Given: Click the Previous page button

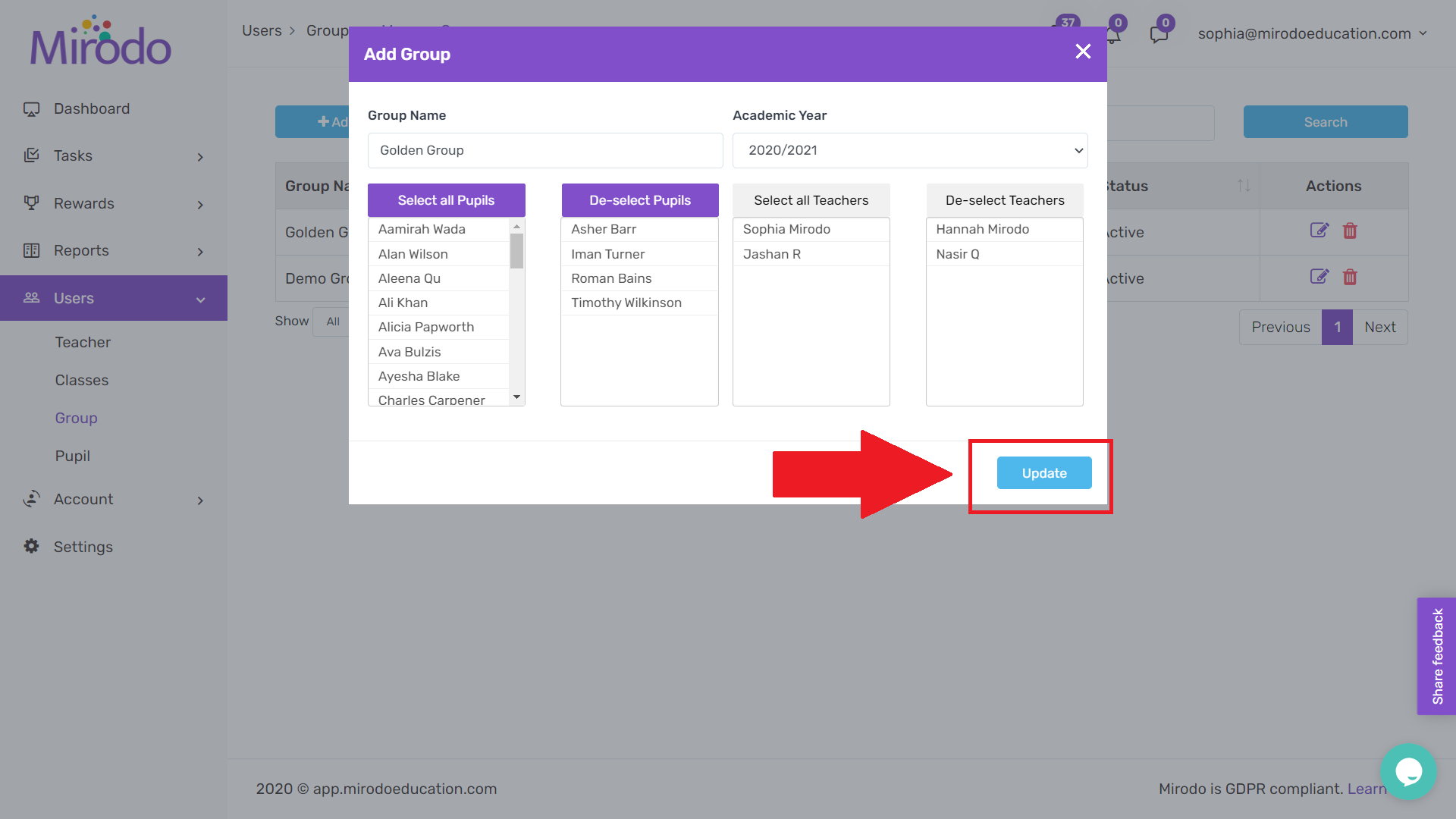Looking at the screenshot, I should pyautogui.click(x=1281, y=327).
